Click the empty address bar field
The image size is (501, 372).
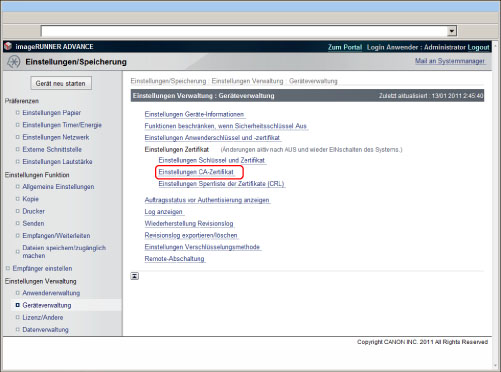244,31
